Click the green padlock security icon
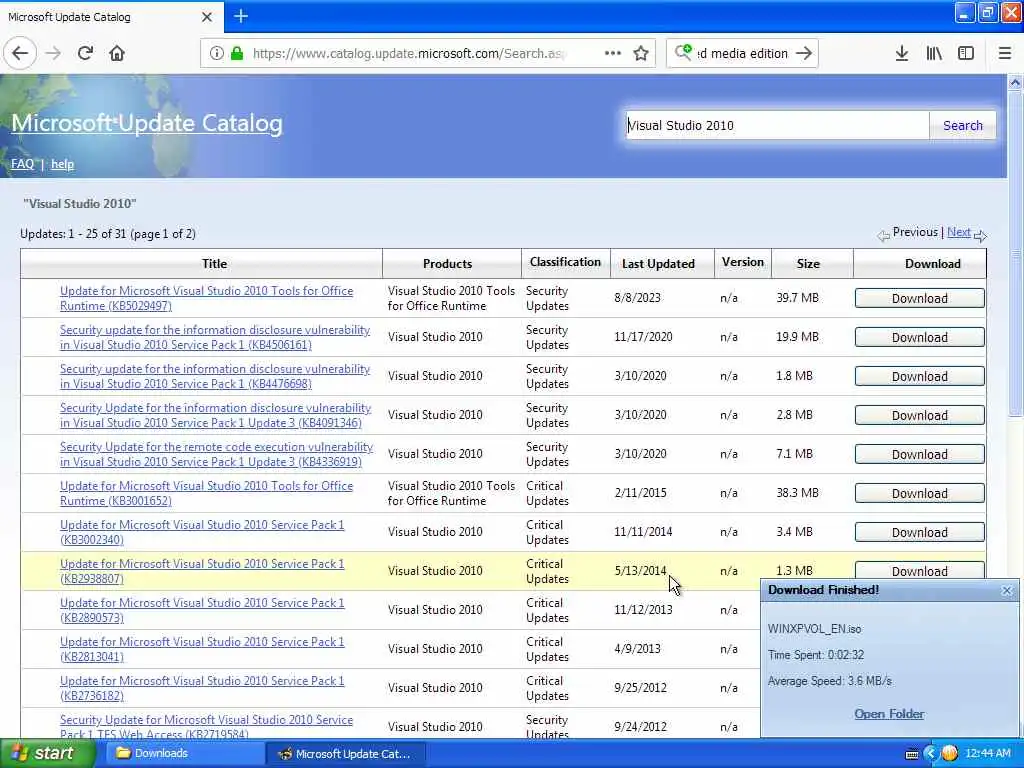This screenshot has width=1024, height=768. [237, 54]
